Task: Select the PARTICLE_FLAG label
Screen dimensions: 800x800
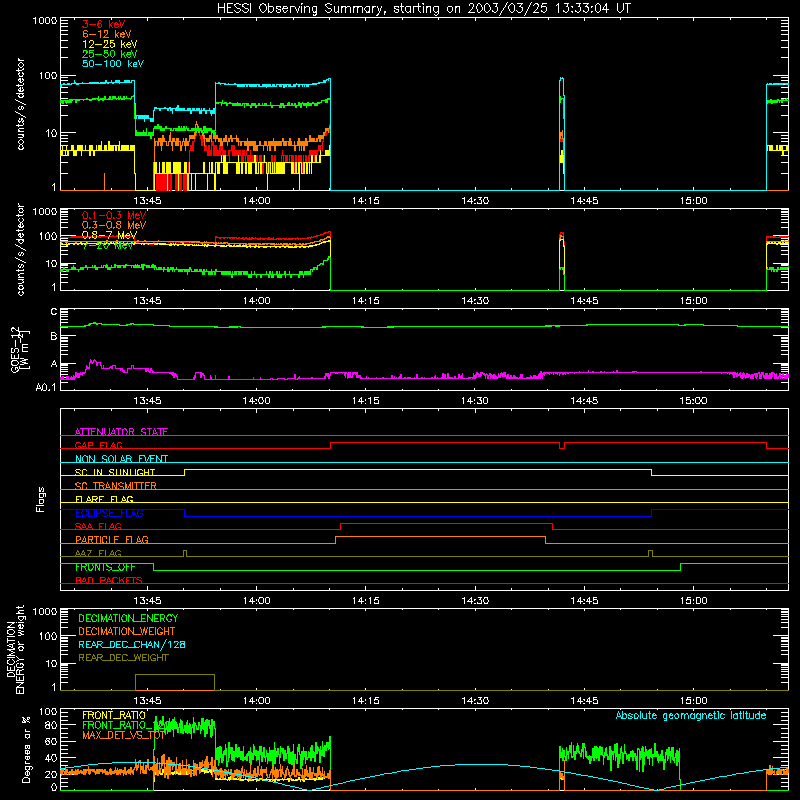Action: 112,540
